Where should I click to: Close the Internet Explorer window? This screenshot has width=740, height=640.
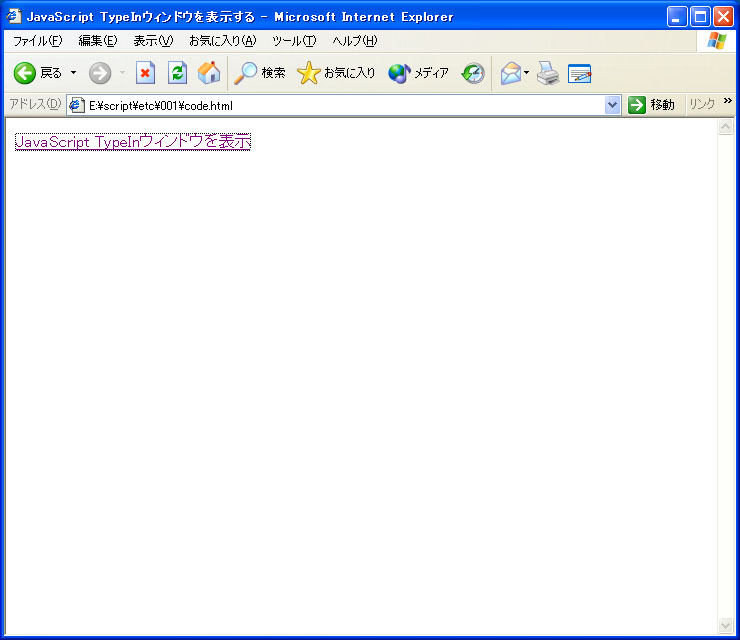pyautogui.click(x=723, y=17)
